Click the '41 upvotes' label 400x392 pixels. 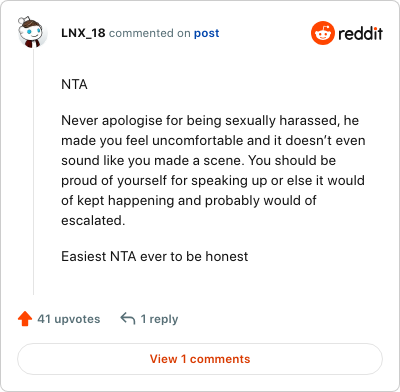click(69, 319)
